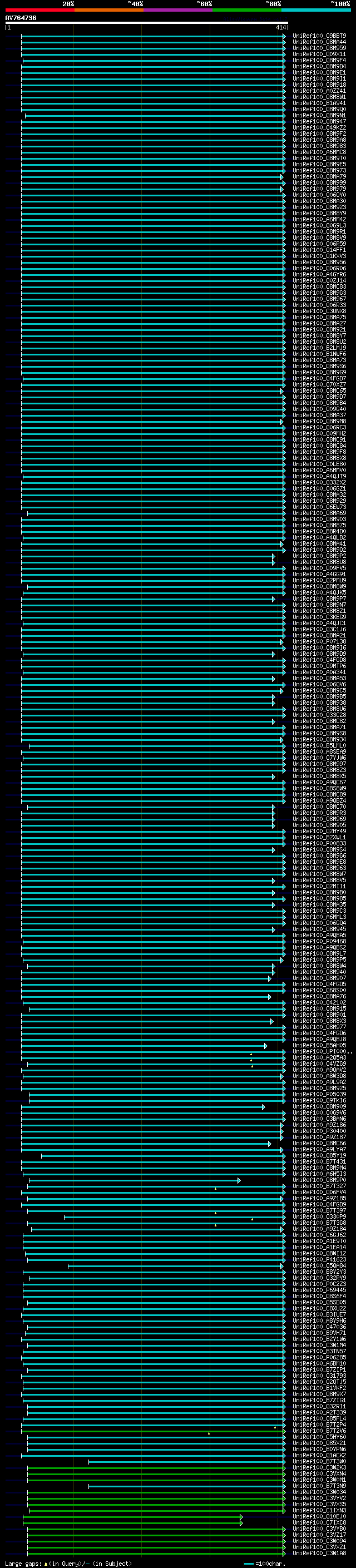The width and height of the screenshot is (356, 1568).
Task: Click the UniRef100_P09468 hit name
Action: coord(319,941)
